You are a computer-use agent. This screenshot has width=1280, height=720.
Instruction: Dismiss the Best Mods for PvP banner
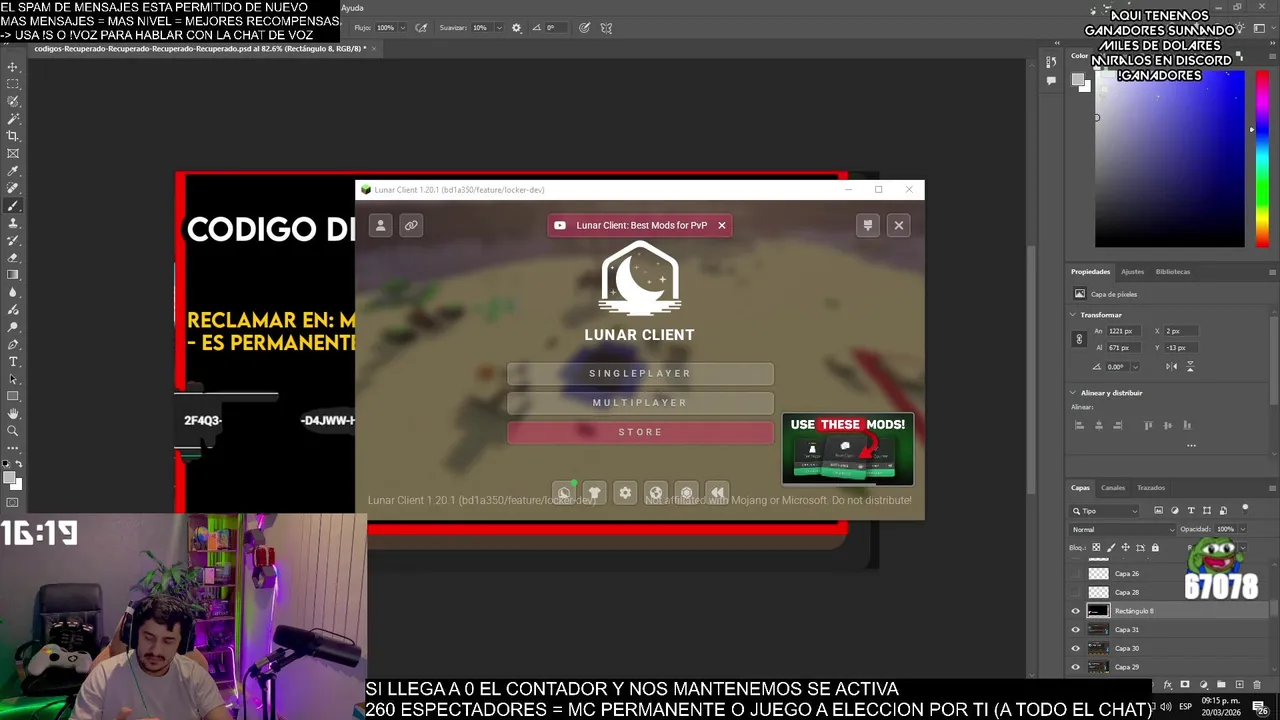pyautogui.click(x=721, y=225)
